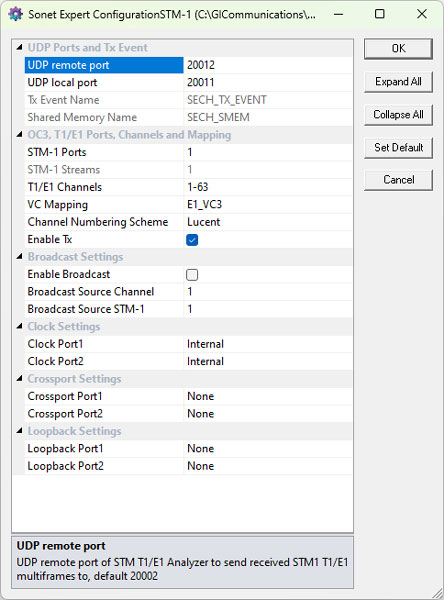Viewport: 444px width, 600px height.
Task: Click the Collapse All button
Action: click(x=398, y=115)
